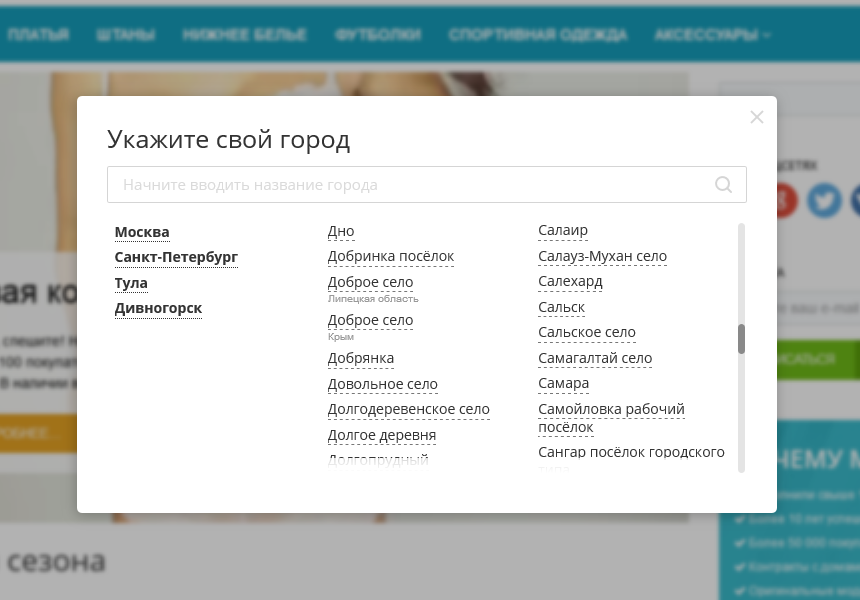Choose Салехард as your city

tap(570, 281)
